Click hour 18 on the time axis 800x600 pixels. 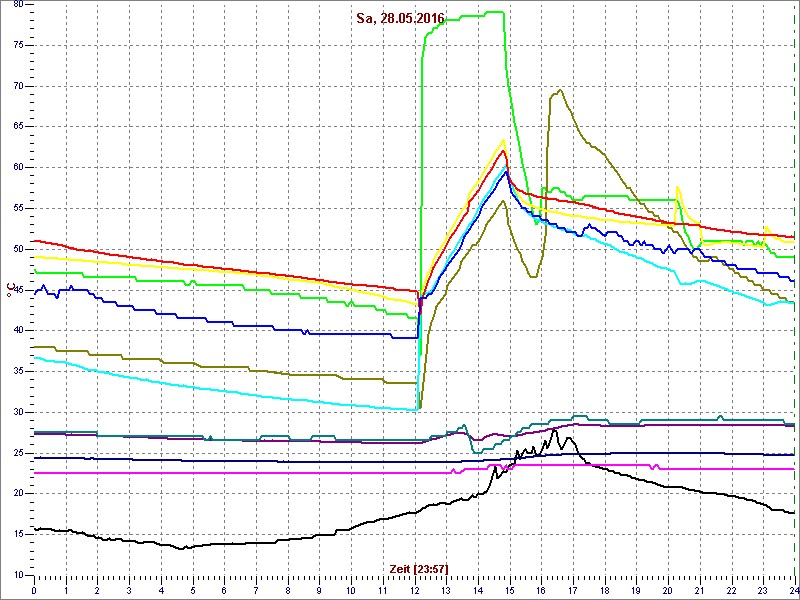point(605,589)
